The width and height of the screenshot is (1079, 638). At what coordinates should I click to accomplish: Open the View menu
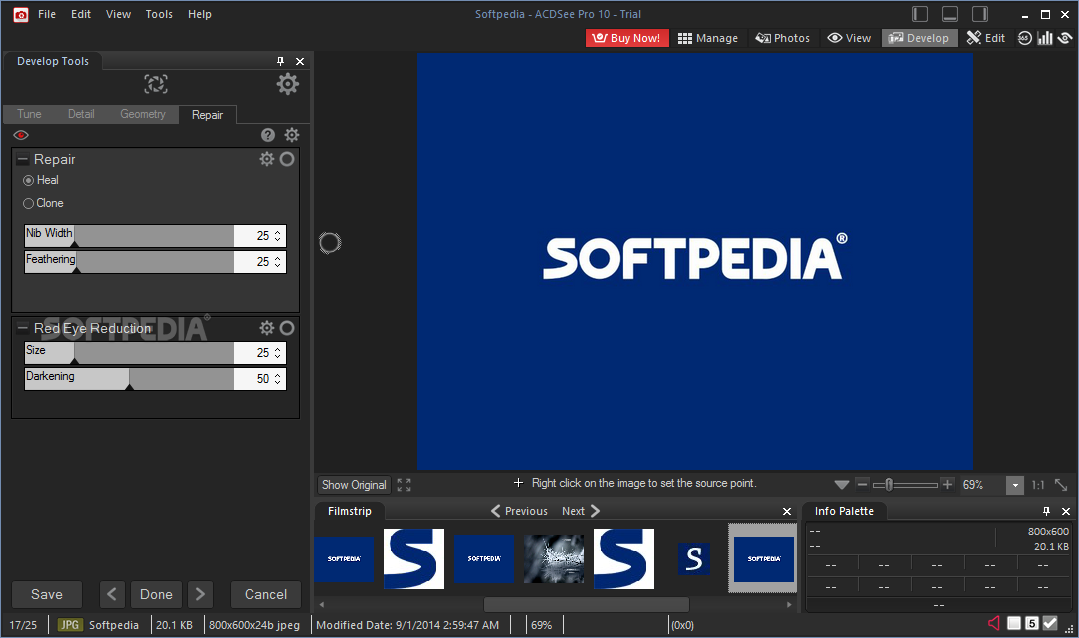(118, 14)
